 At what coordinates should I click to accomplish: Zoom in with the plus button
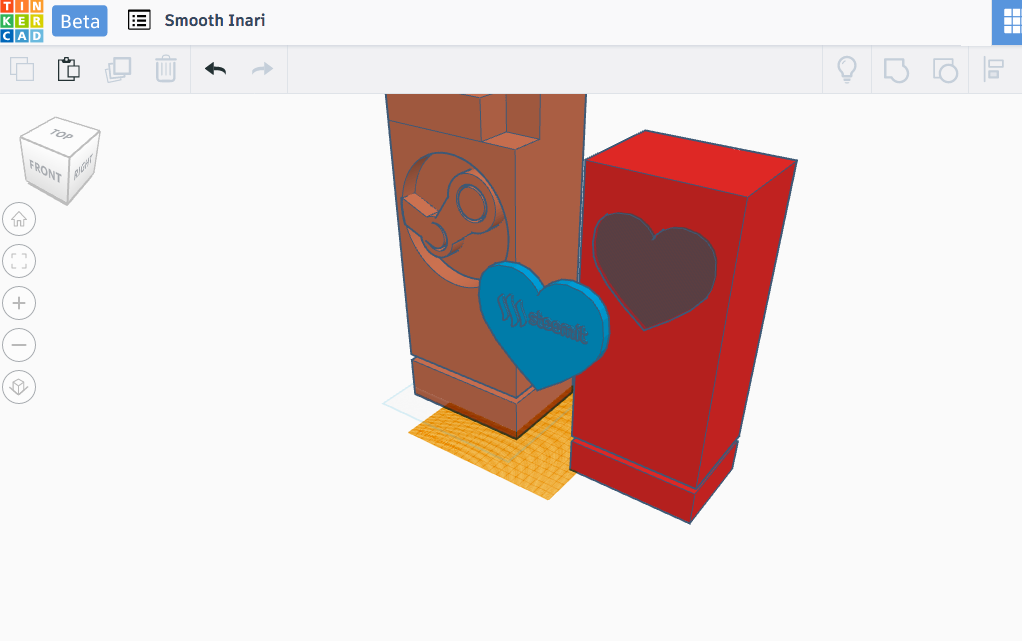19,303
